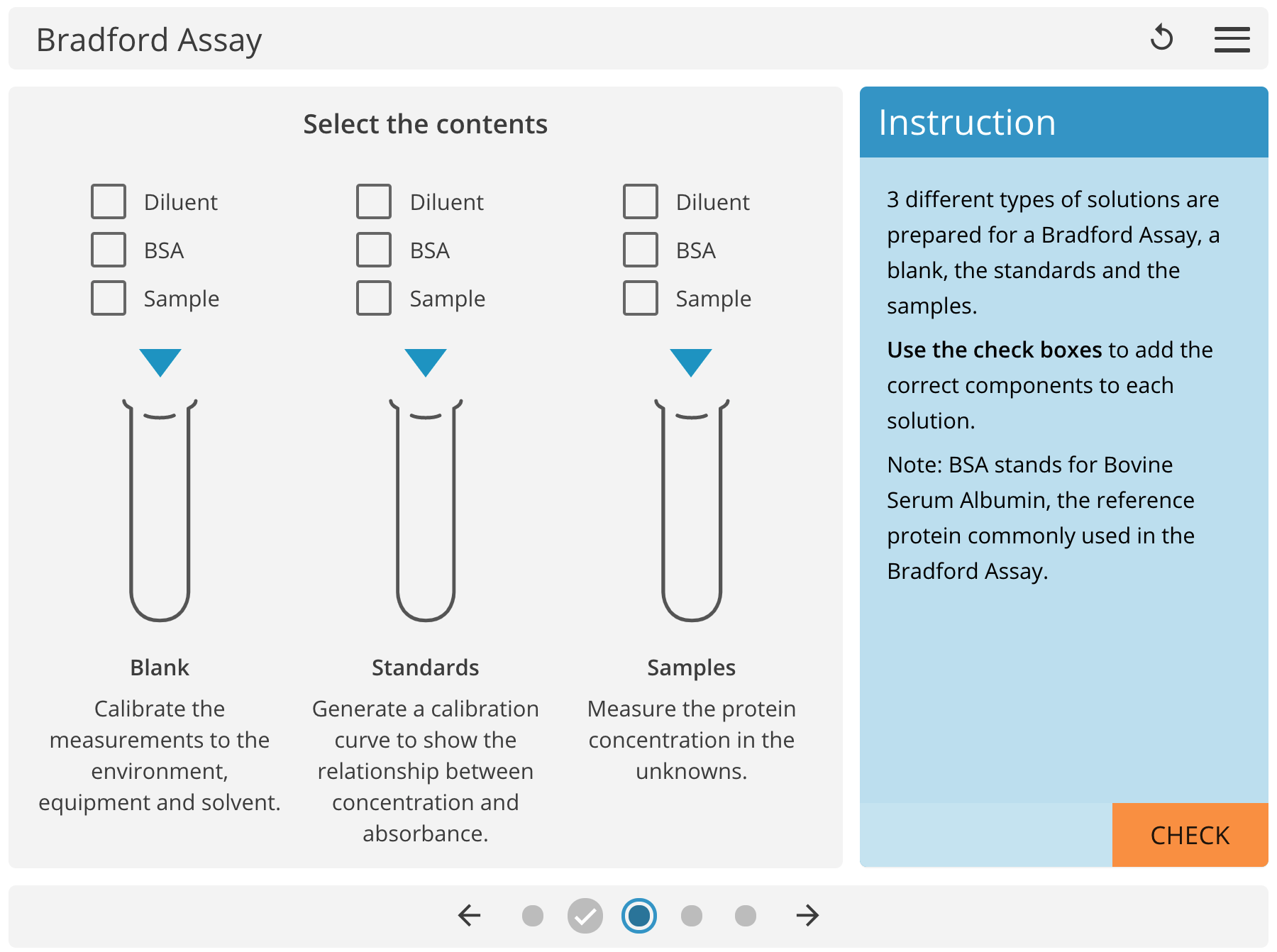Viewport: 1277px width, 952px height.
Task: Click the Blank test tube graphic
Action: pyautogui.click(x=160, y=511)
